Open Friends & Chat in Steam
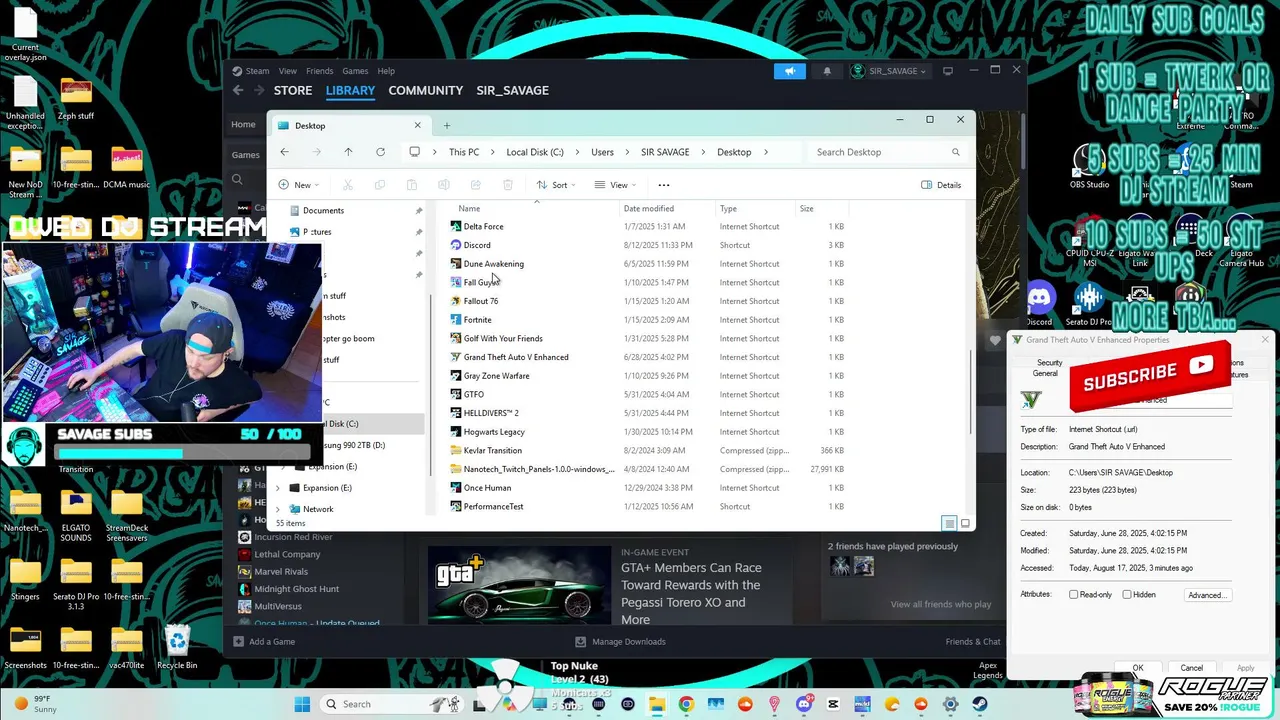This screenshot has width=1280, height=720. pos(973,642)
